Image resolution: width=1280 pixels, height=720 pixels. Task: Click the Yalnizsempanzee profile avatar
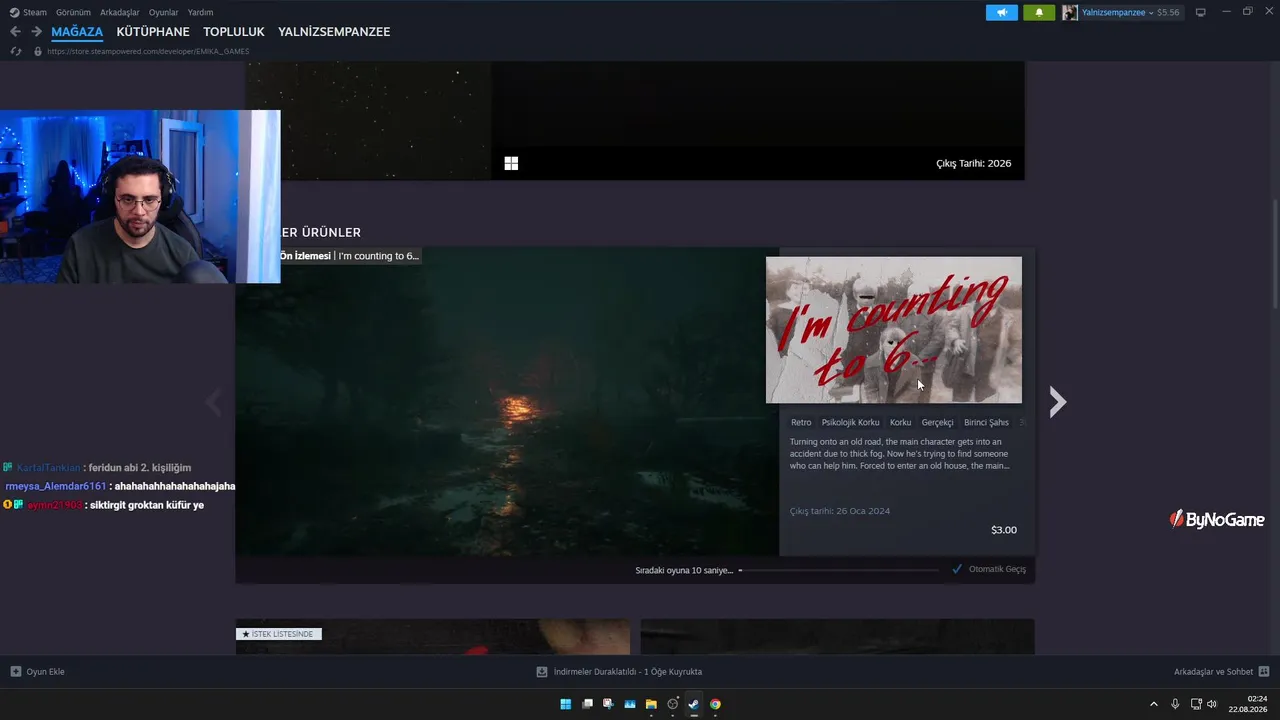[x=1070, y=13]
